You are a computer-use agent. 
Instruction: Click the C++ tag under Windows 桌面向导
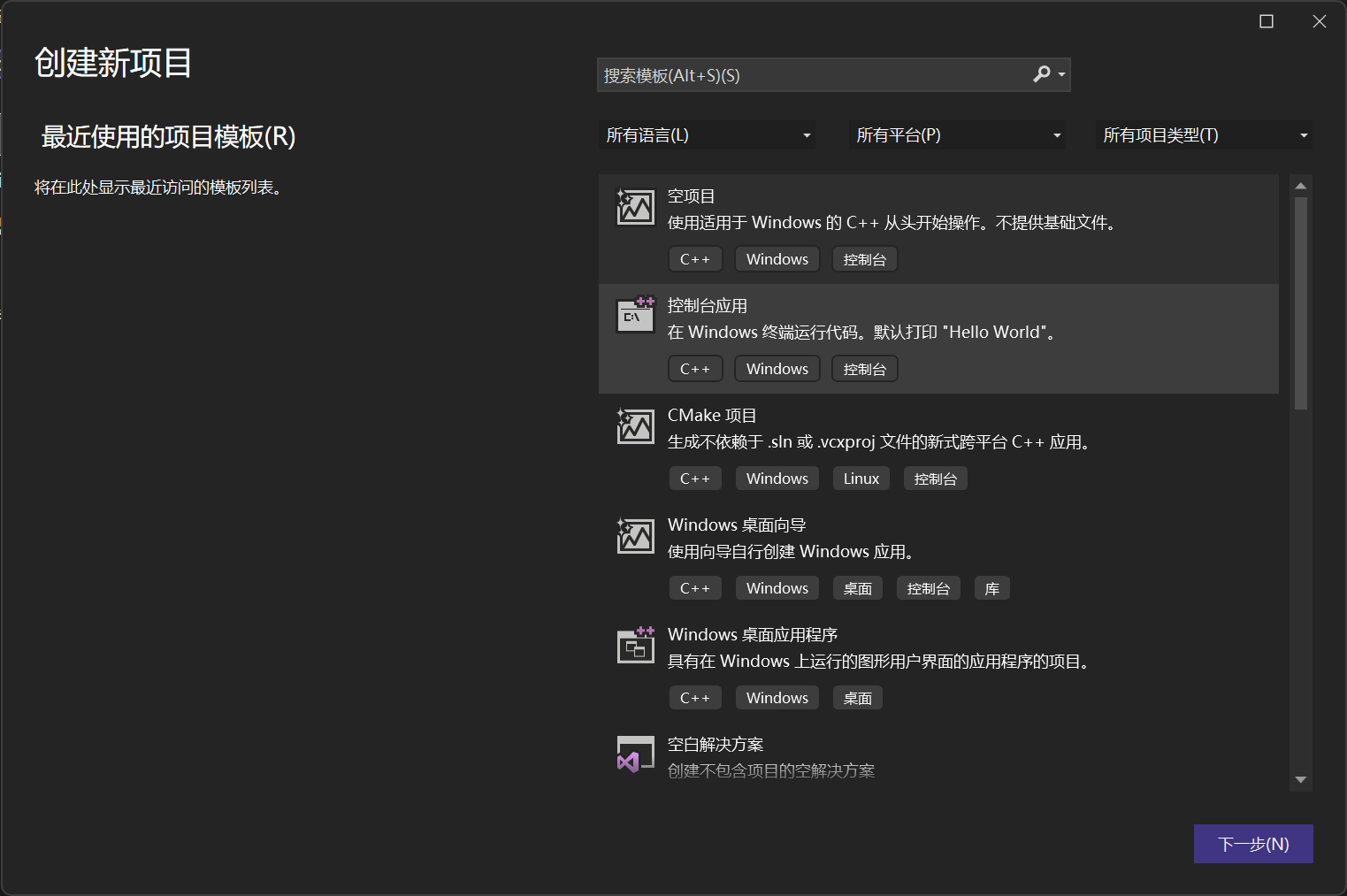[695, 588]
